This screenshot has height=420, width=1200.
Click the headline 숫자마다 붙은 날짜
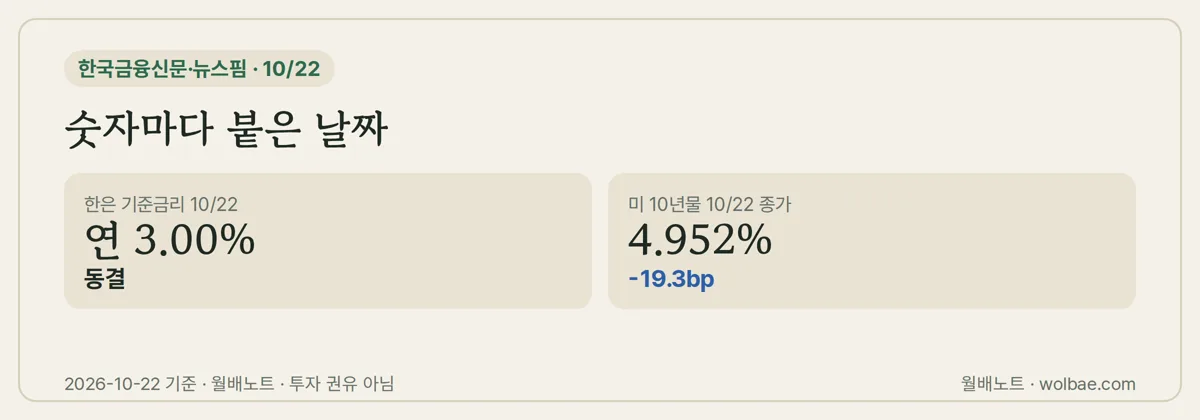click(225, 131)
